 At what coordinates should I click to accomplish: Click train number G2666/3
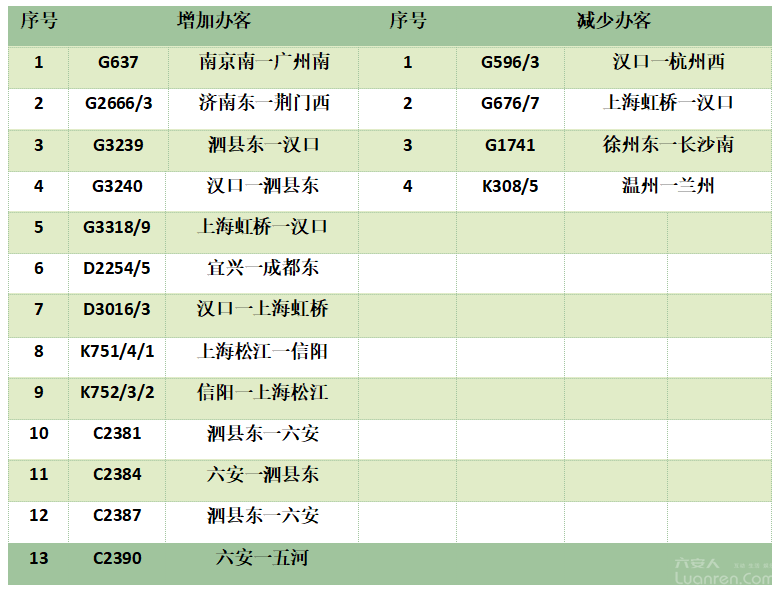click(x=118, y=103)
